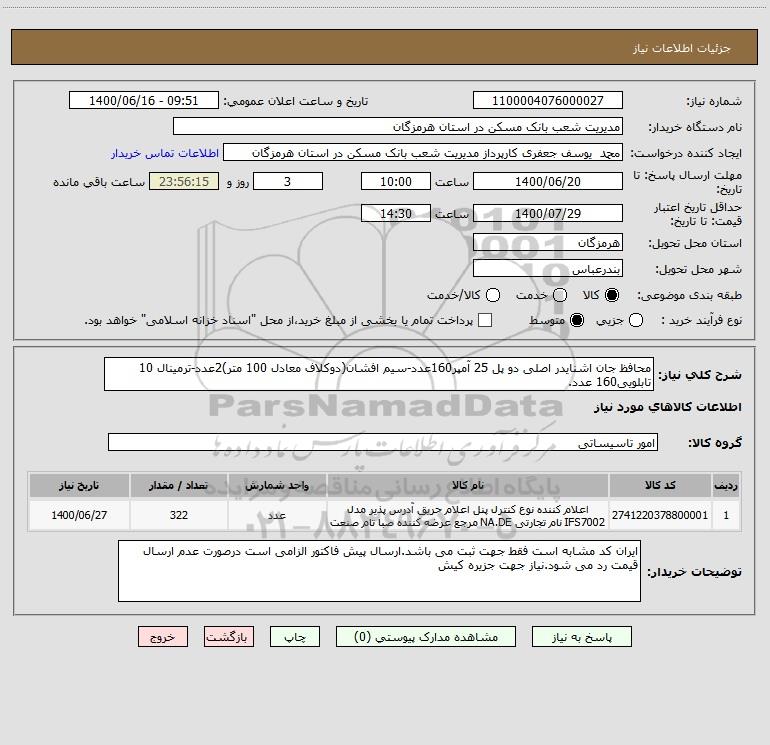Click the 'جزئیات اطلاعات نیاز' page title
This screenshot has width=770, height=745.
click(x=682, y=48)
